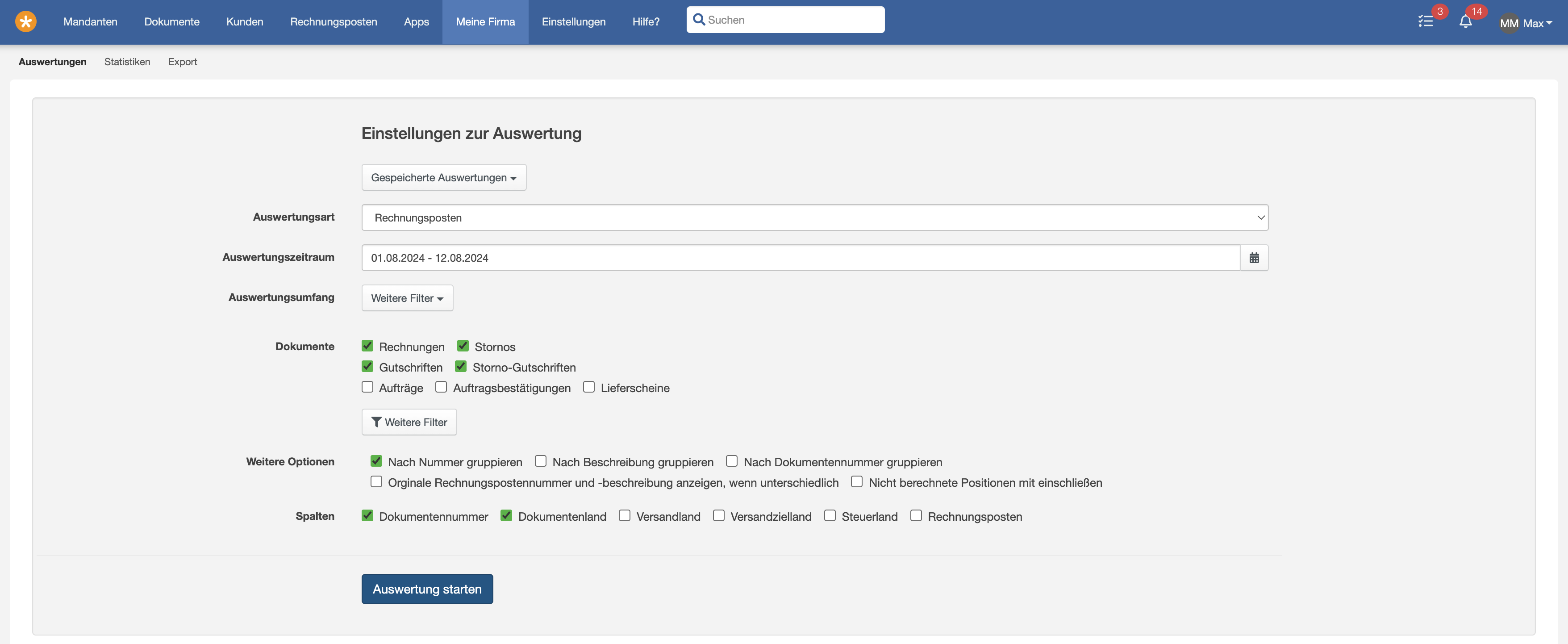The image size is (1568, 644).
Task: Click the funnel Weitere Filter button
Action: pos(409,422)
